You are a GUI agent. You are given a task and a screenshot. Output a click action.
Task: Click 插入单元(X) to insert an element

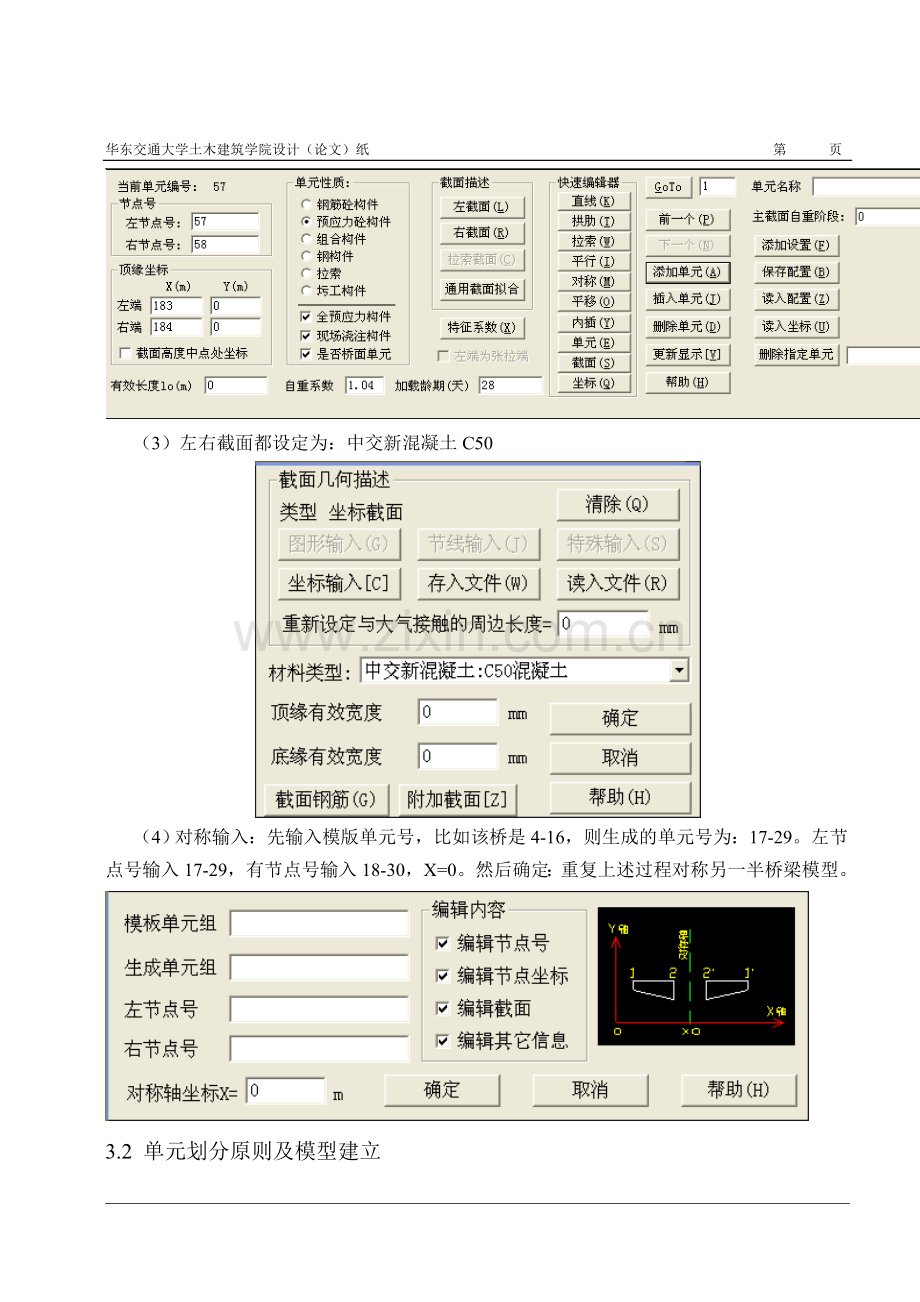tap(688, 298)
